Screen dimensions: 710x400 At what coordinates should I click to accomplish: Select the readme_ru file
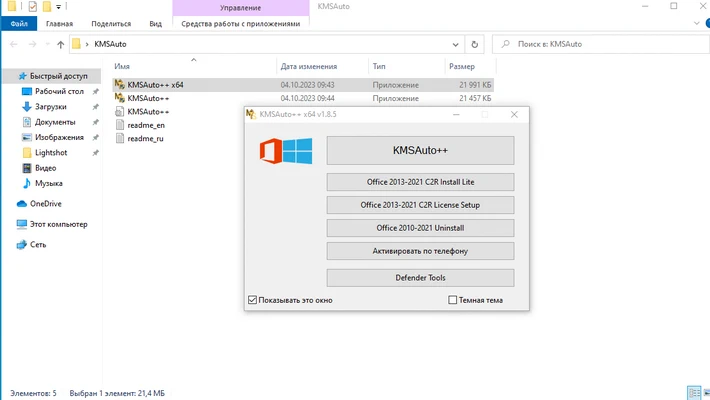145,139
